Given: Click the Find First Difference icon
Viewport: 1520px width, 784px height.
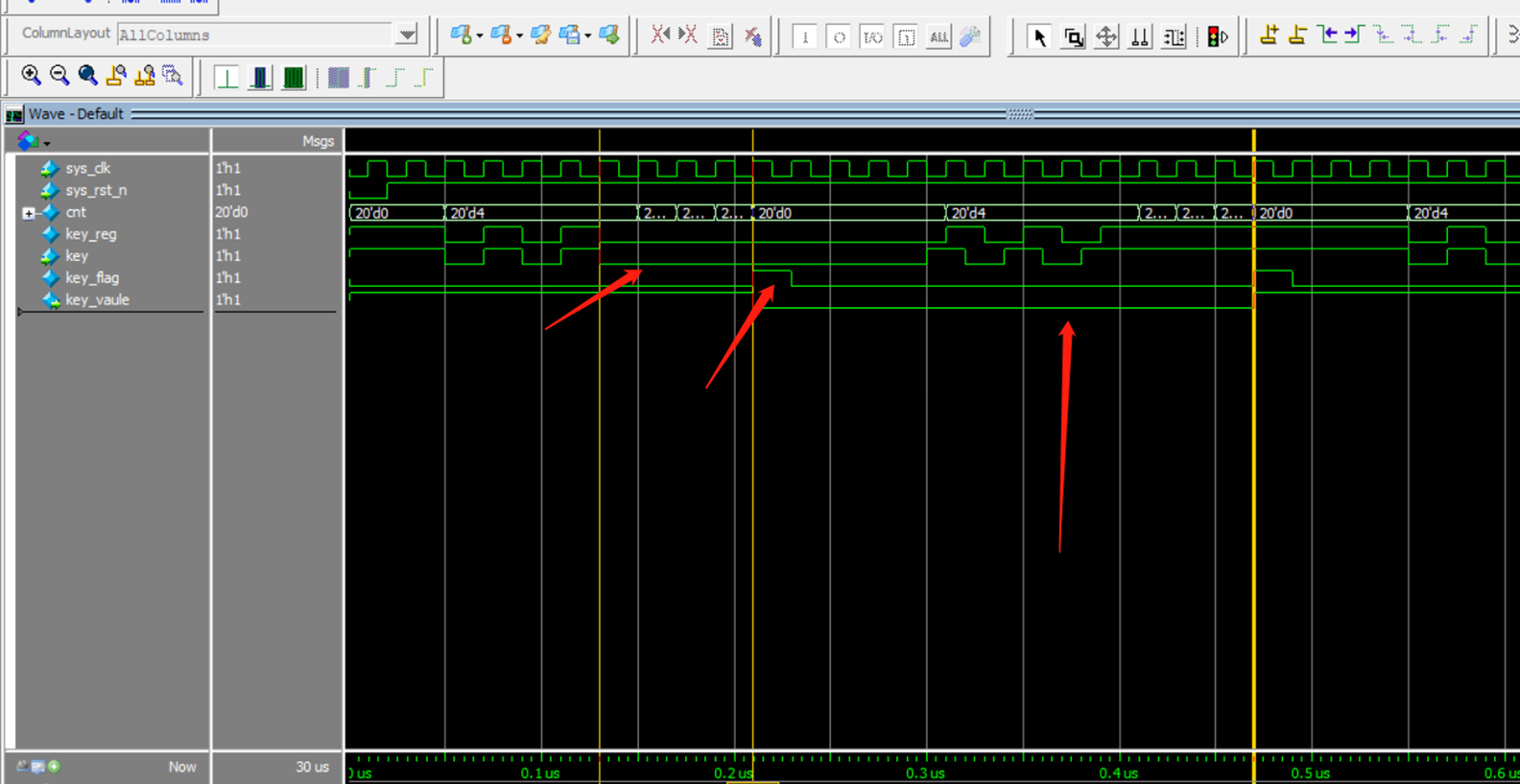Looking at the screenshot, I should pyautogui.click(x=660, y=36).
